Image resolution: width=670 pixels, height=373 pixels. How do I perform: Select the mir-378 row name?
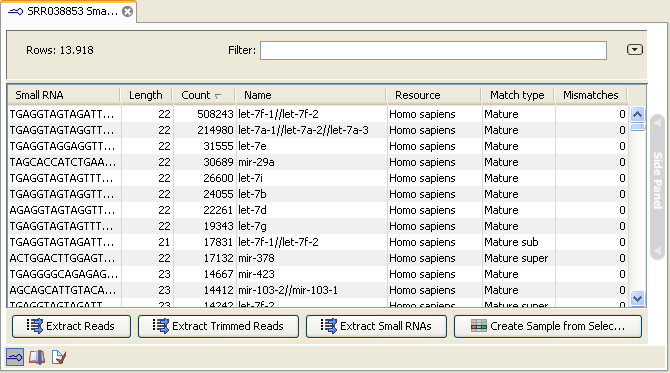256,258
